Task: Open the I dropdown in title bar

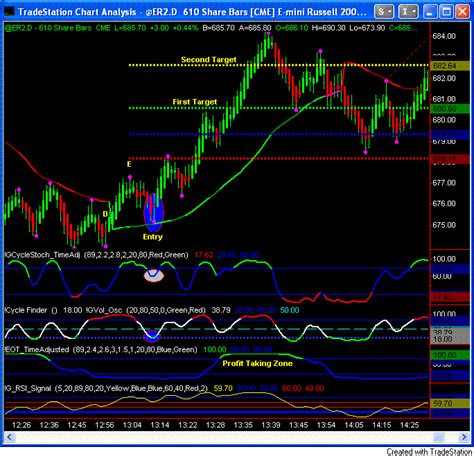Action: click(x=408, y=12)
